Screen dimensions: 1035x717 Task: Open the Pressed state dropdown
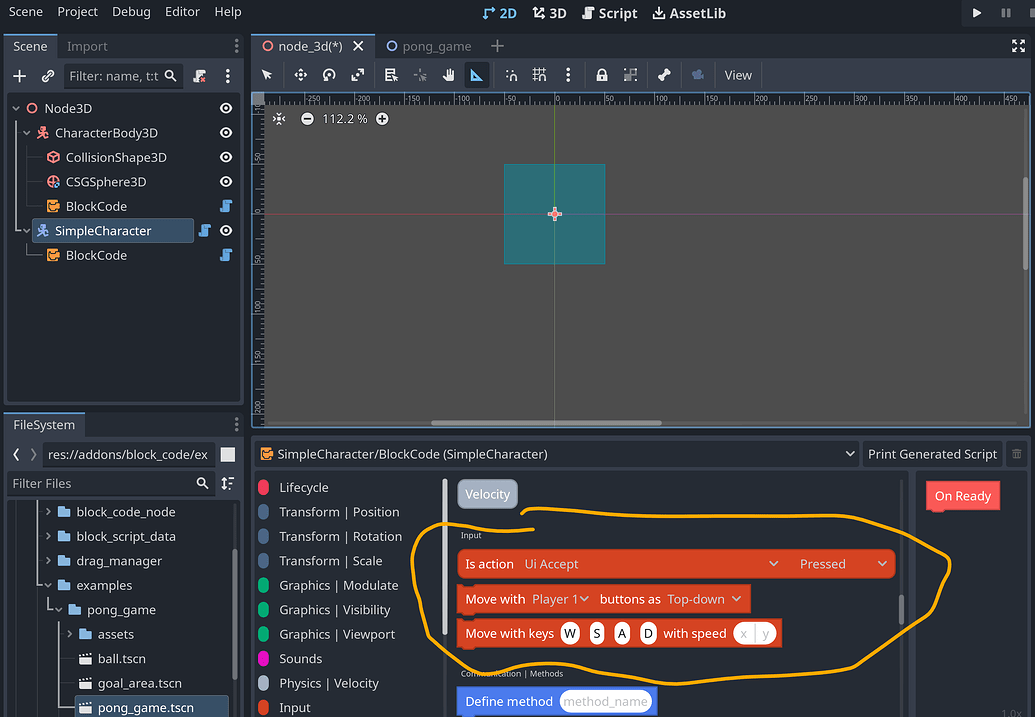coord(843,564)
